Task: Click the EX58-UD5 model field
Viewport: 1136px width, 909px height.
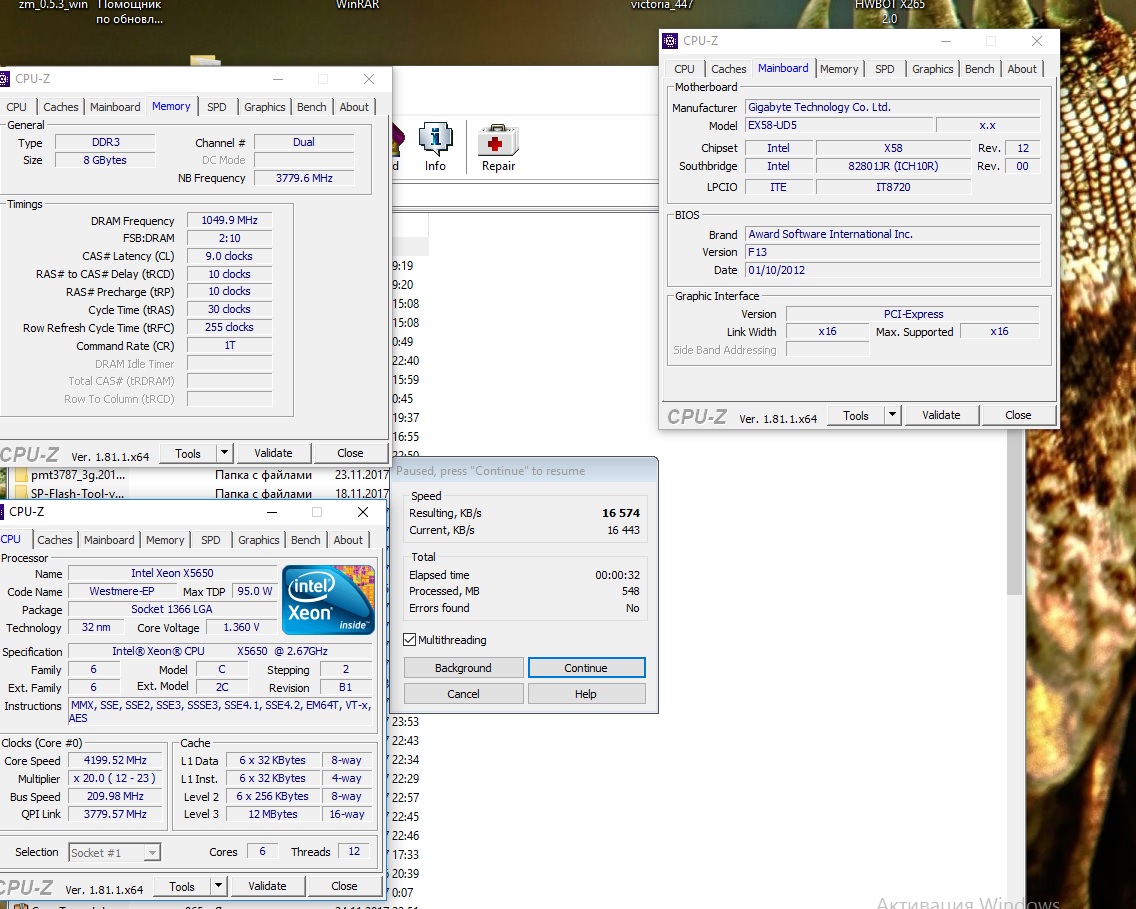Action: click(839, 125)
